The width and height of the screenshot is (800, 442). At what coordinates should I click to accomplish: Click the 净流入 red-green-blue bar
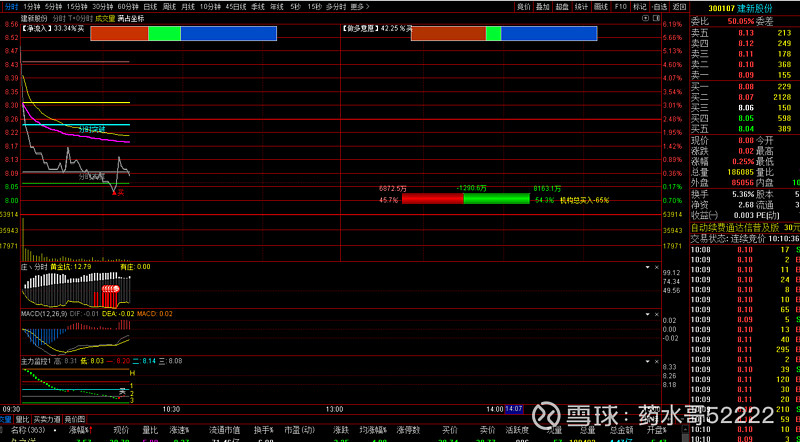[x=183, y=33]
